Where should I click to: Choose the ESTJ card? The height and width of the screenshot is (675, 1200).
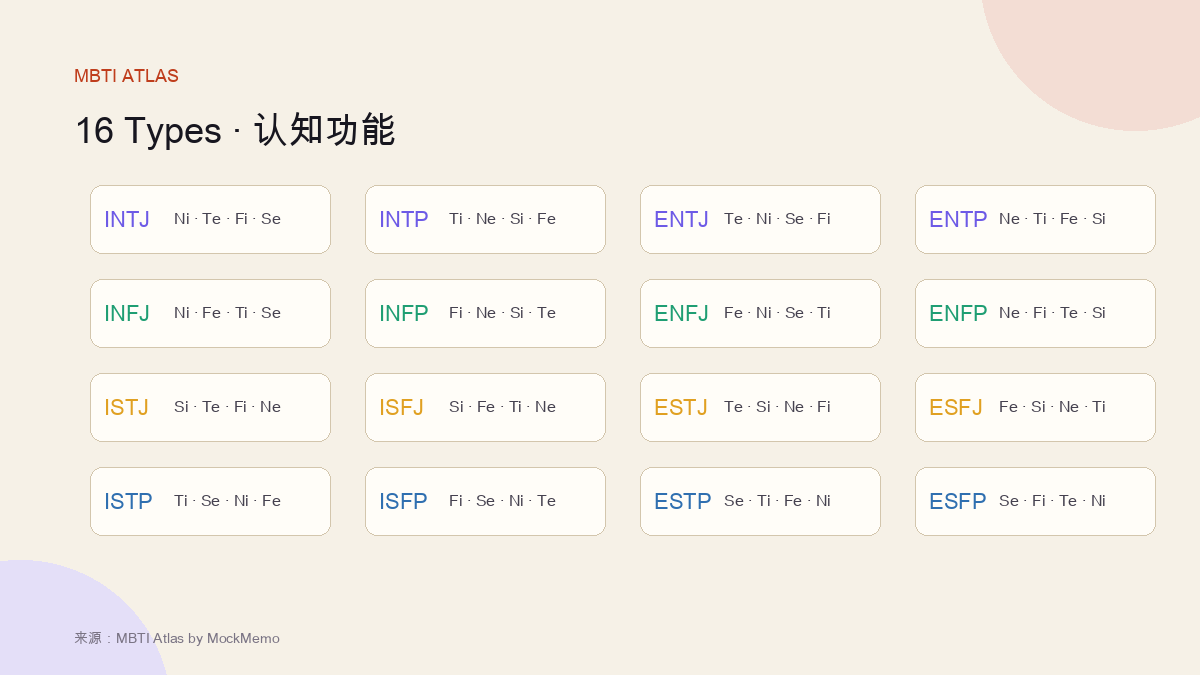coord(760,407)
